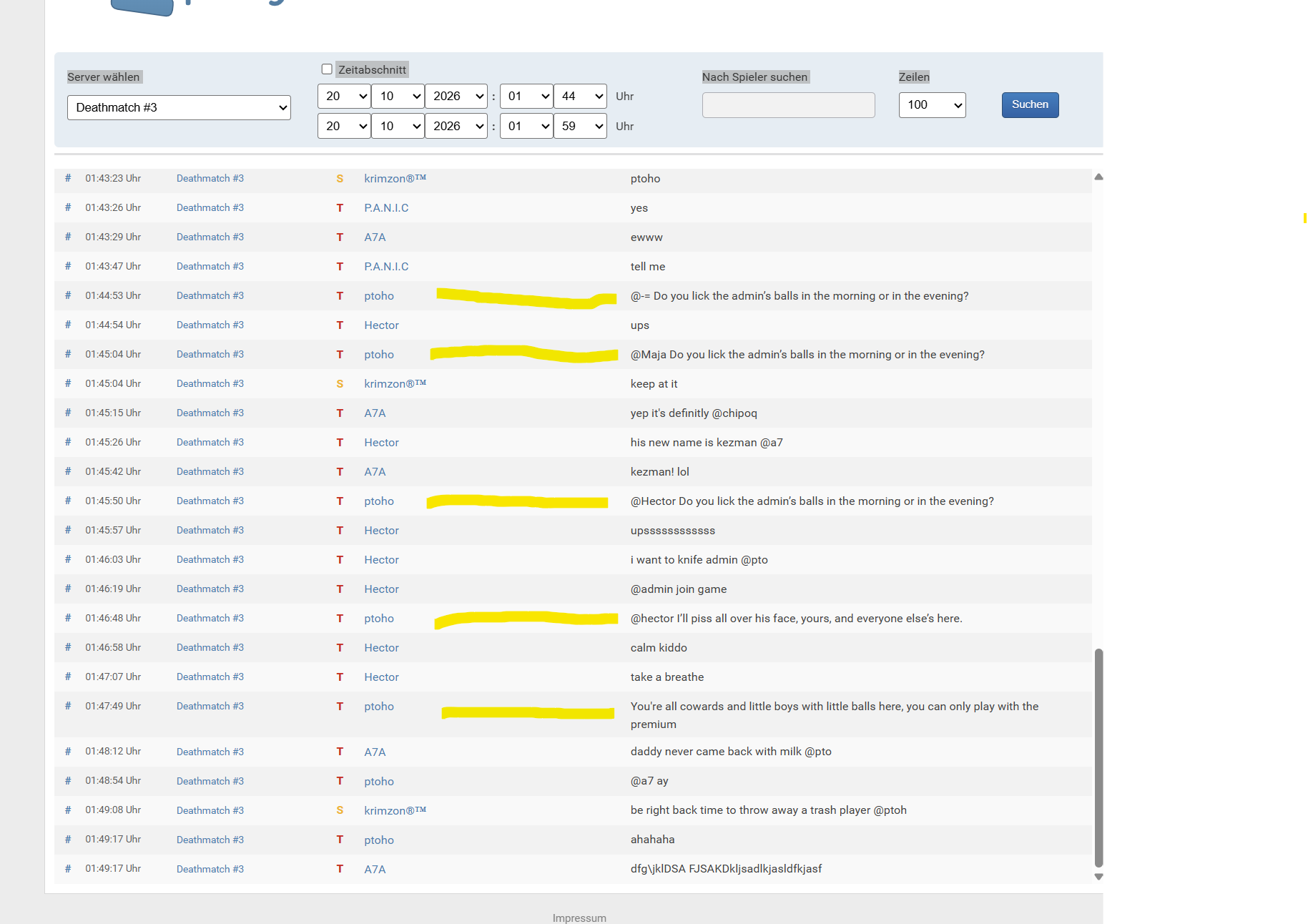Click the T team icon in the 01:45:15 row
This screenshot has width=1308, height=924.
[340, 413]
